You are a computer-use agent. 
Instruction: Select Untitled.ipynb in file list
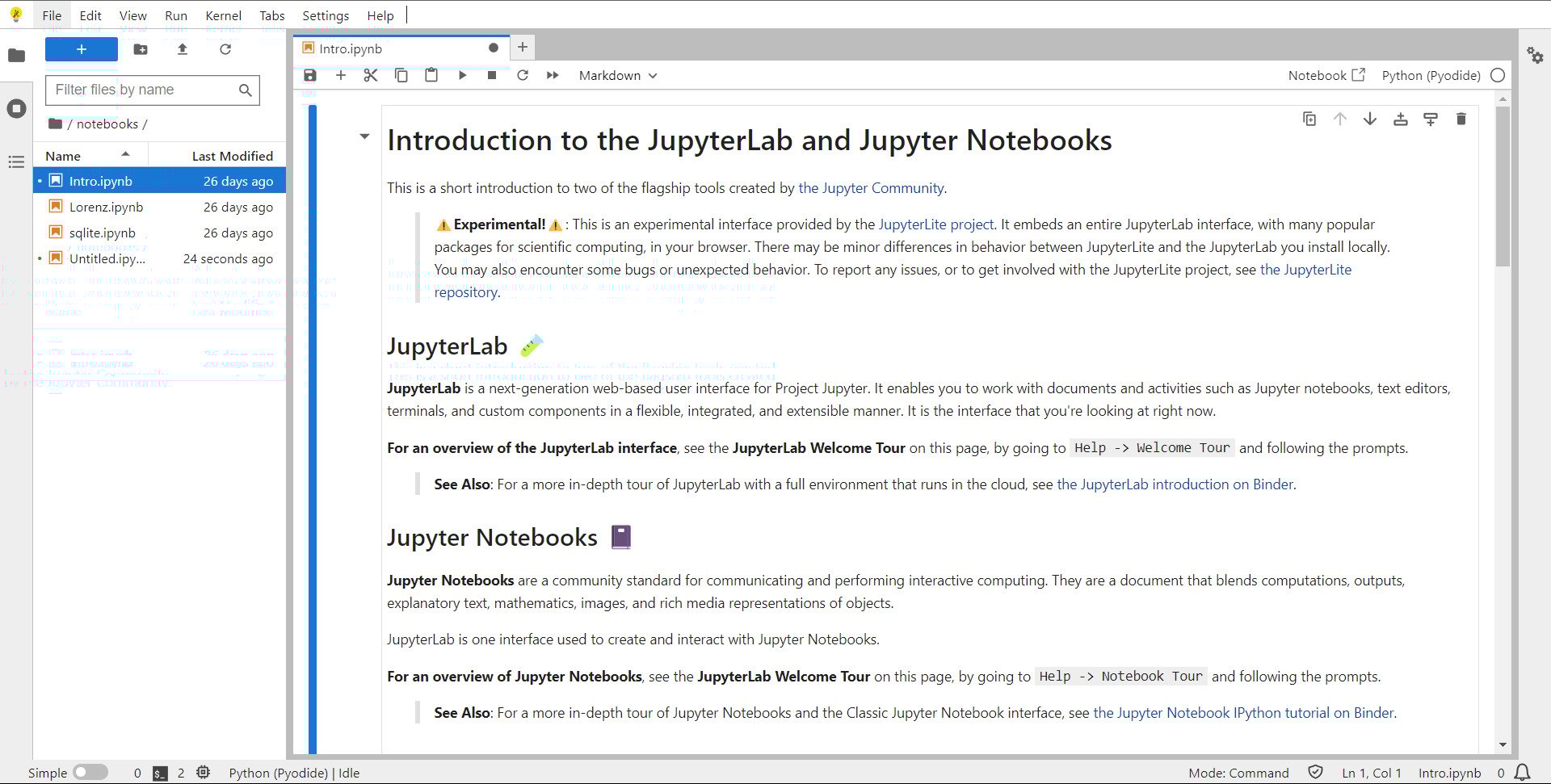(x=160, y=258)
